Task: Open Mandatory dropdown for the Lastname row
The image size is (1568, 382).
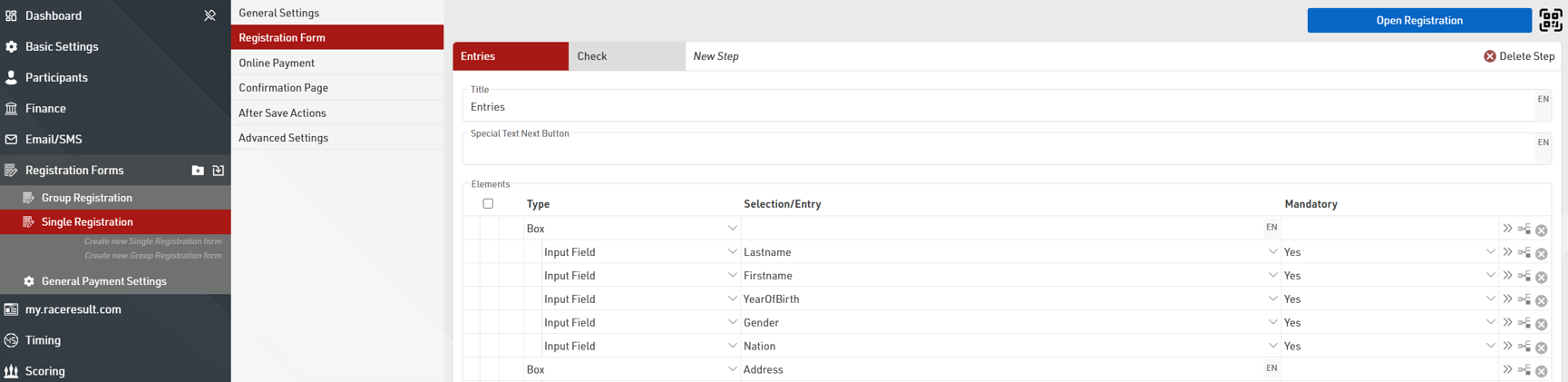Action: click(1490, 252)
